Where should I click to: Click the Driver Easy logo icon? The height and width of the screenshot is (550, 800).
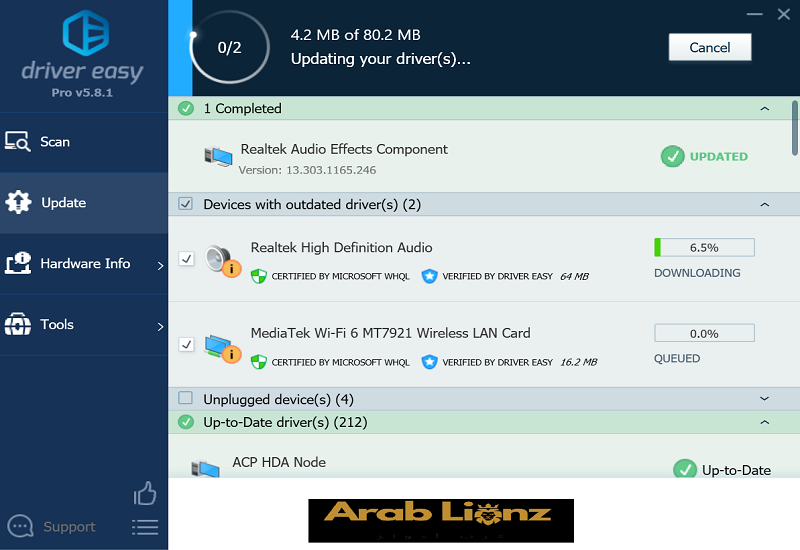(86, 33)
